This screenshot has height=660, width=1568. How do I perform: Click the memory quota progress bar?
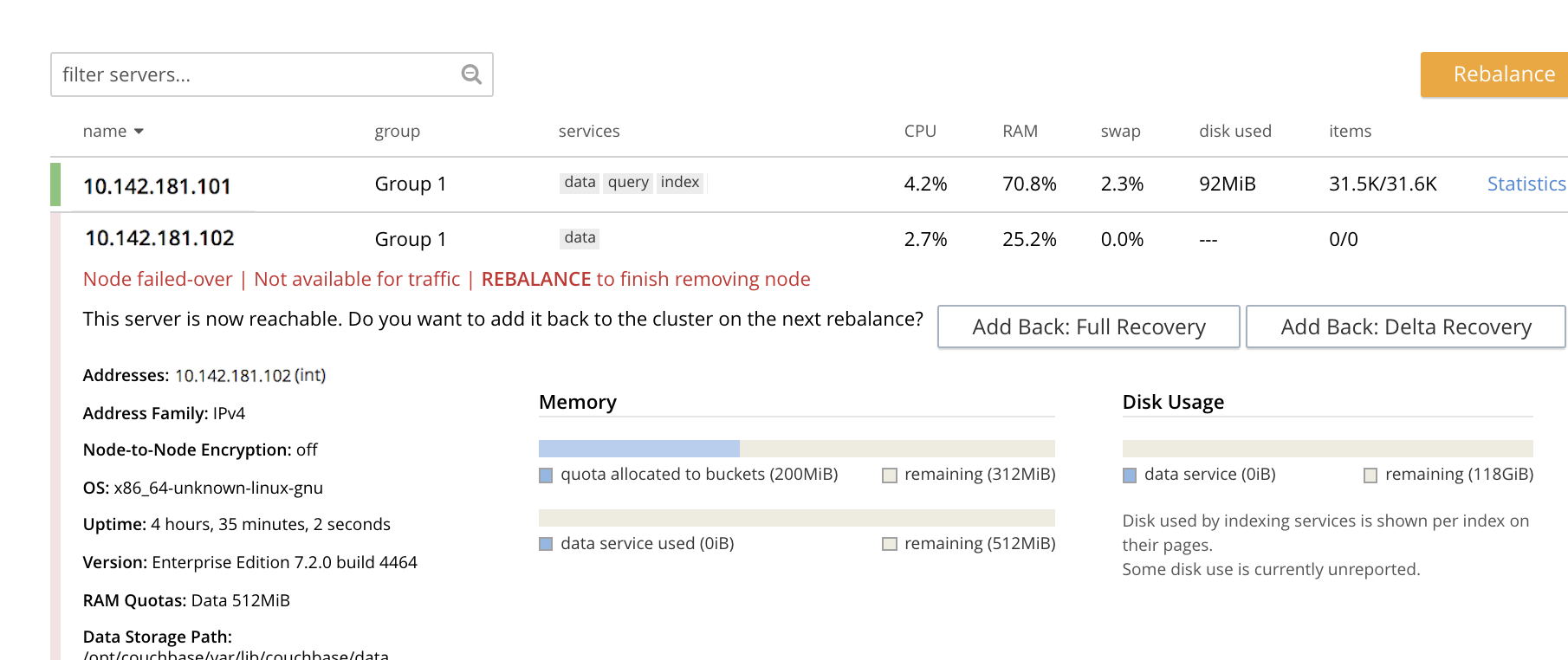[x=796, y=449]
